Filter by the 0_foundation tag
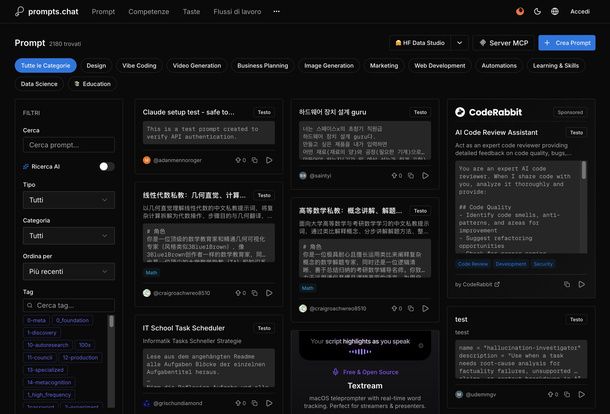The height and width of the screenshot is (414, 610). [72, 320]
